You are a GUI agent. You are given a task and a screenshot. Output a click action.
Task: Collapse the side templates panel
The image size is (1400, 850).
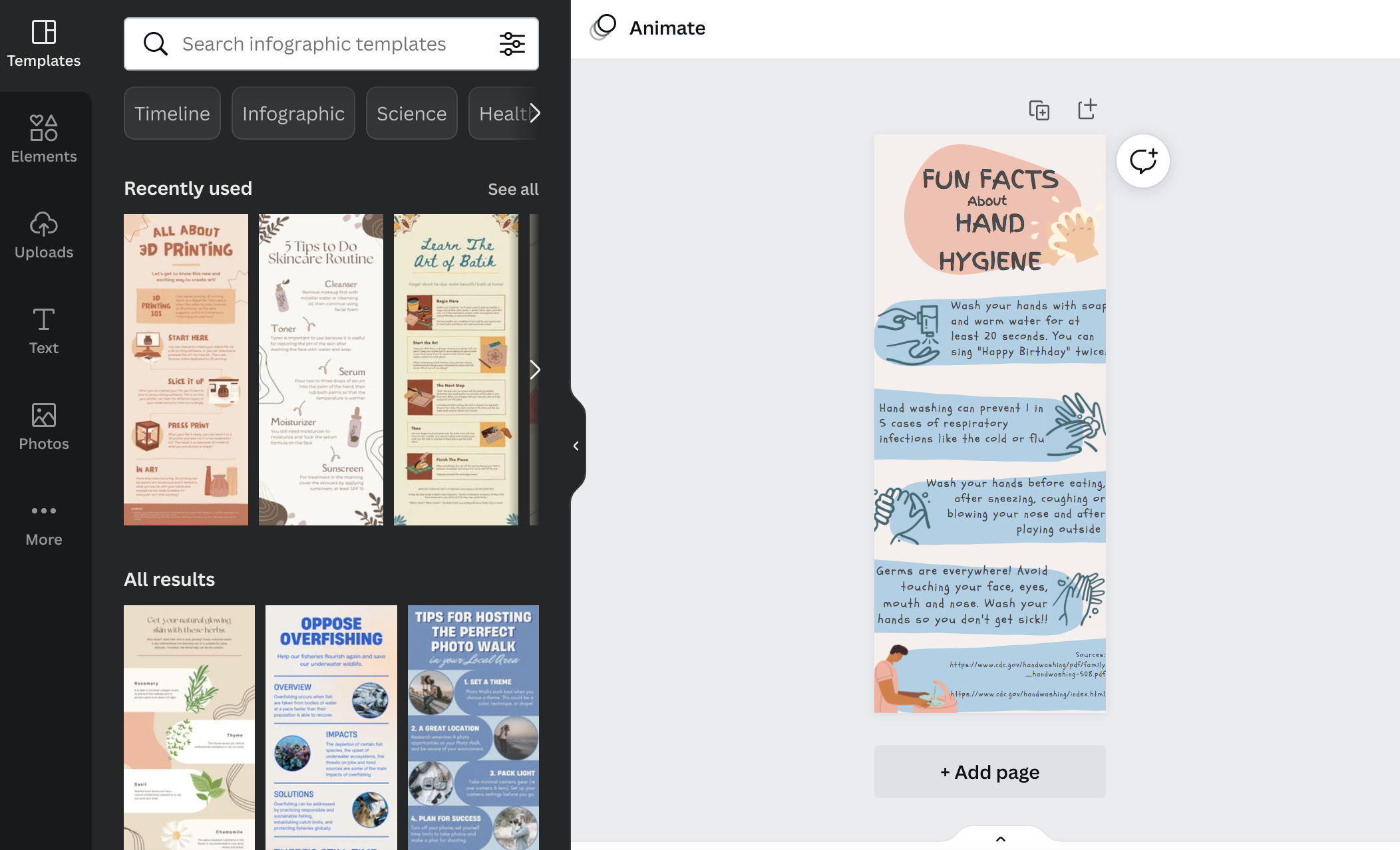(576, 446)
